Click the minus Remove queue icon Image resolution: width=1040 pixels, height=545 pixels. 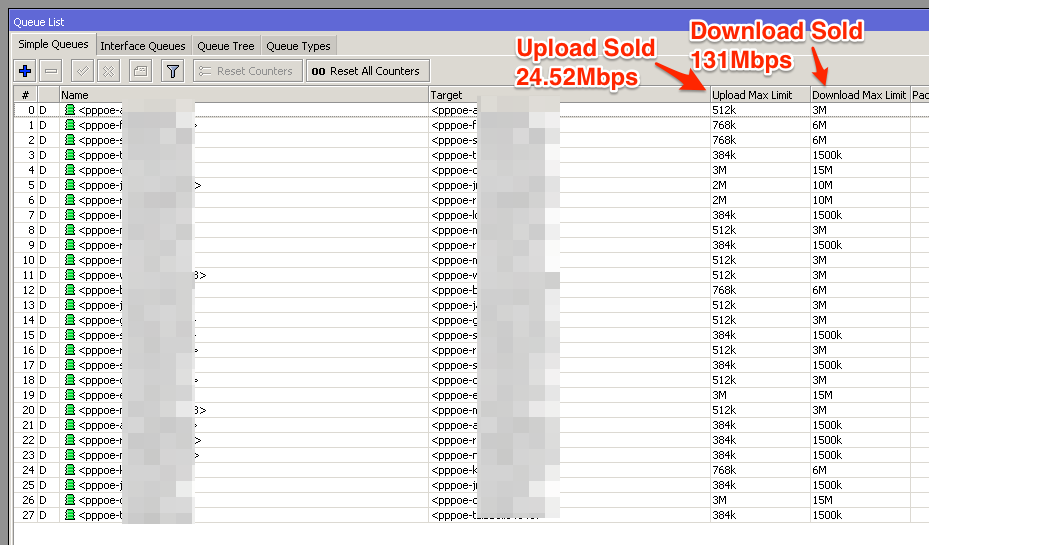point(51,71)
